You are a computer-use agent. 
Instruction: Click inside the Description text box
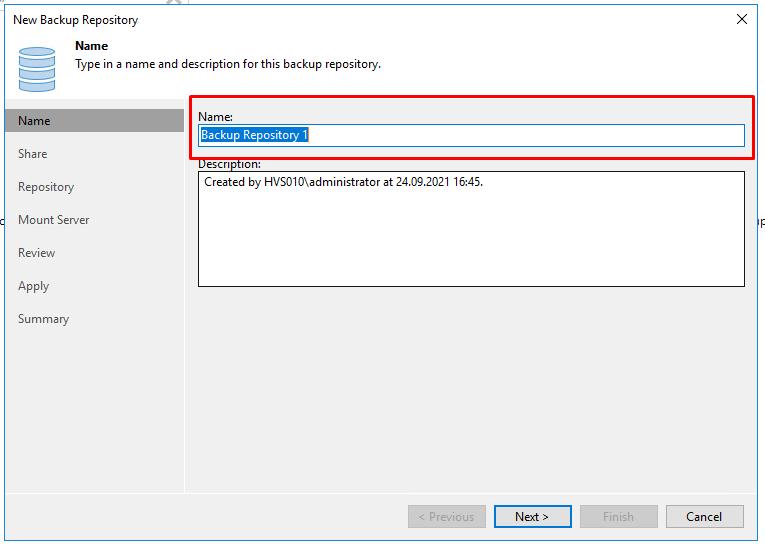[471, 229]
